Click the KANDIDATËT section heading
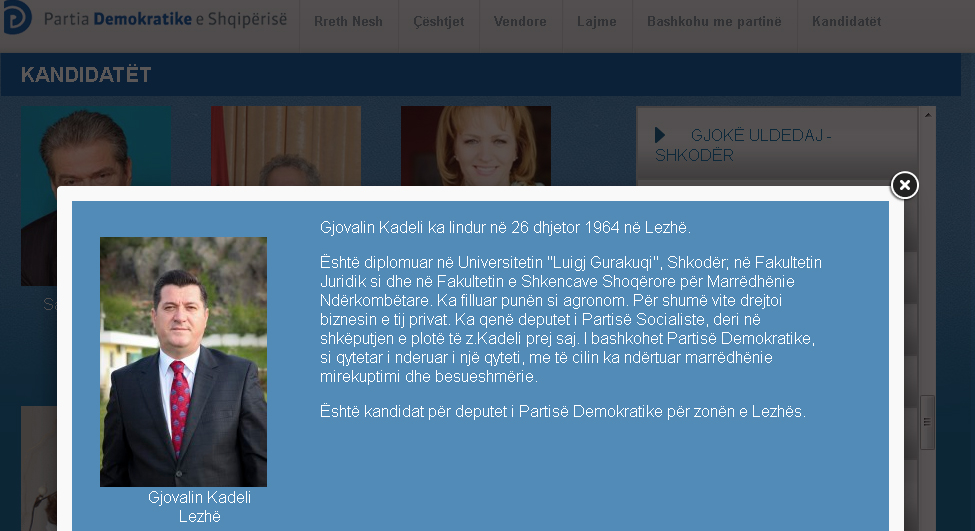Screen dimensions: 975x531 pyautogui.click(x=86, y=76)
